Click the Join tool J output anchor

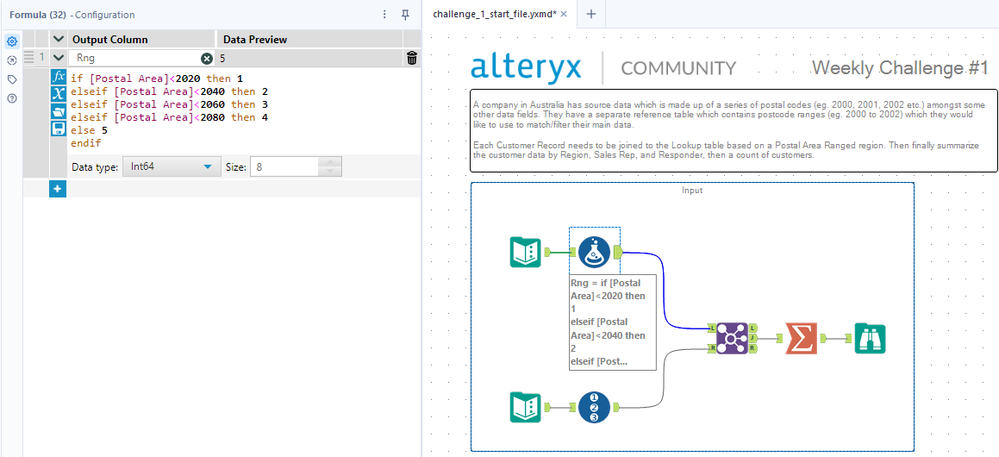tap(752, 338)
